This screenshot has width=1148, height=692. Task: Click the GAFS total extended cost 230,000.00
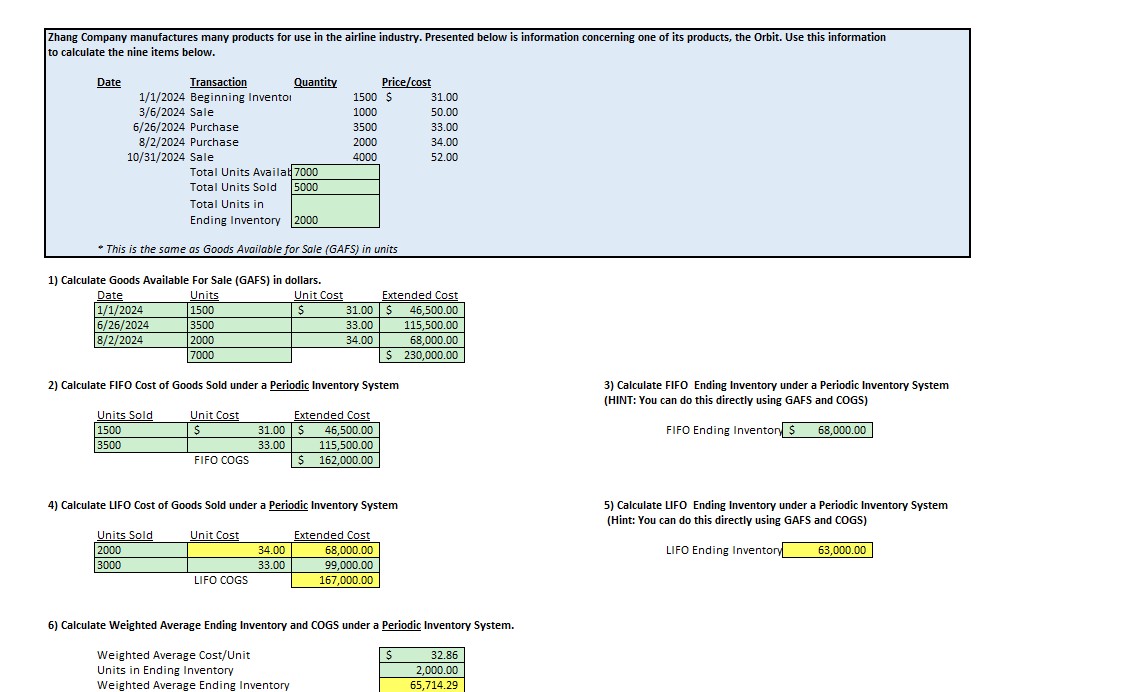(422, 355)
